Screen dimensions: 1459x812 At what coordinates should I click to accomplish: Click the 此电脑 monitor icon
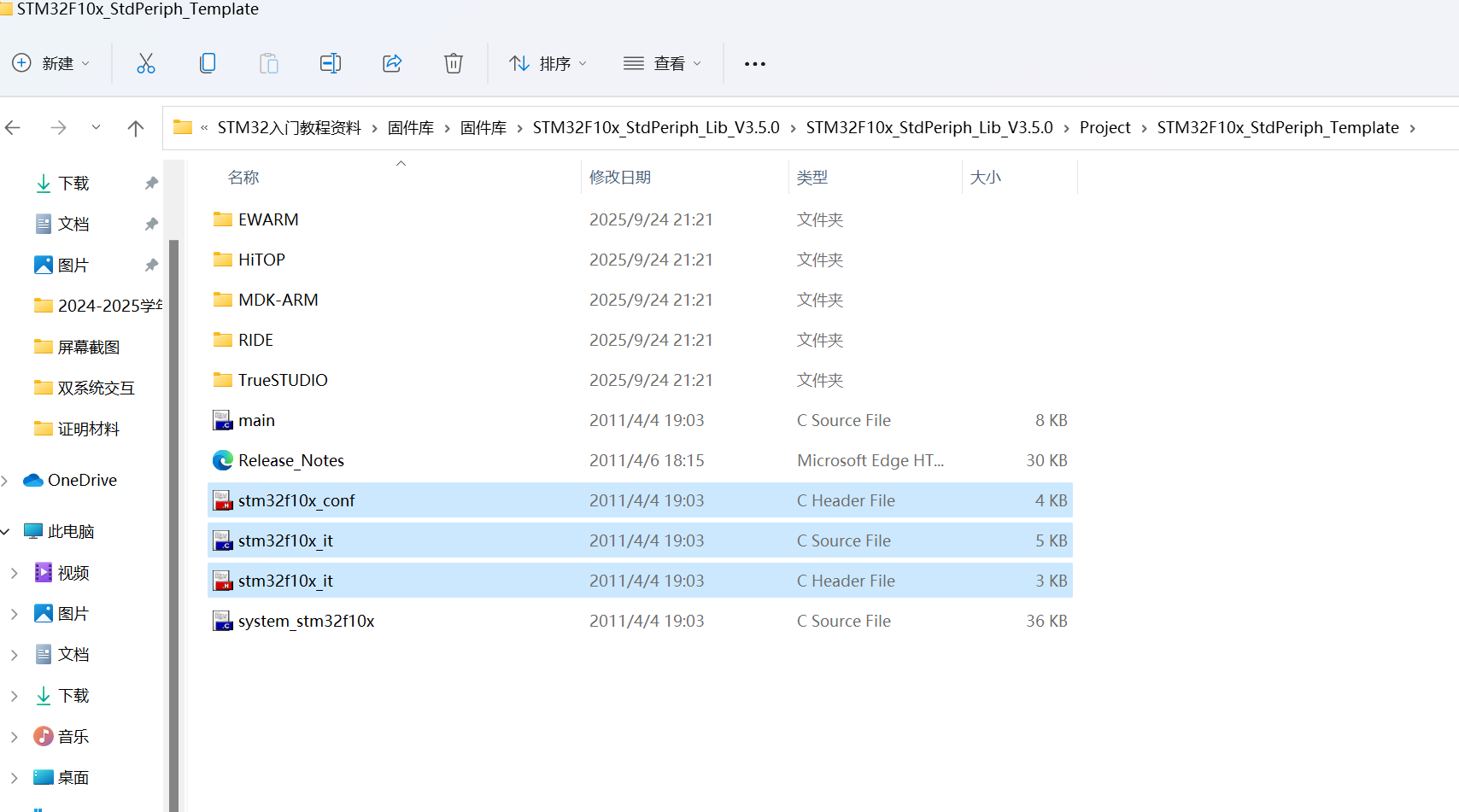(x=33, y=531)
